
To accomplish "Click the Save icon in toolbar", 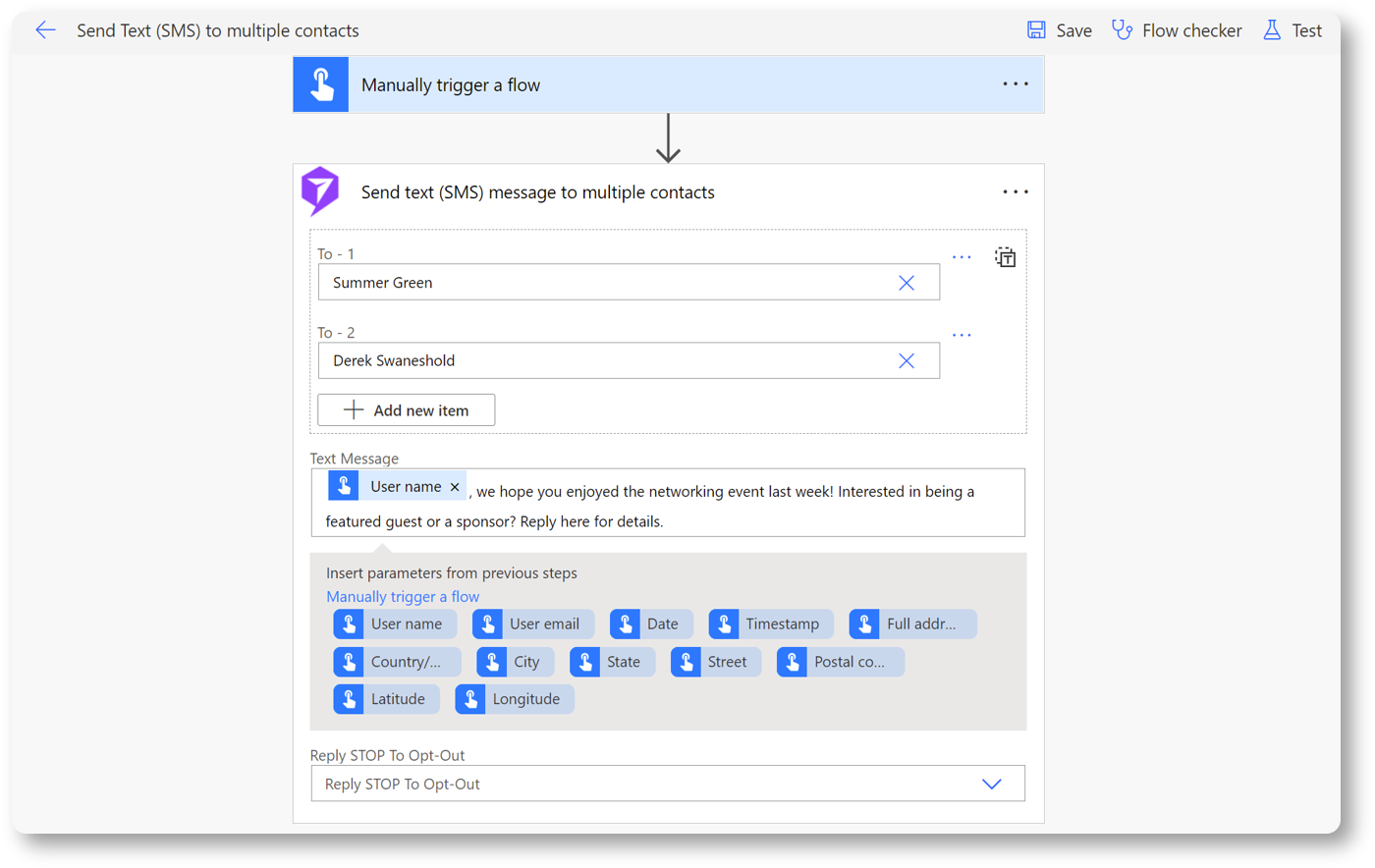I will tap(1036, 30).
